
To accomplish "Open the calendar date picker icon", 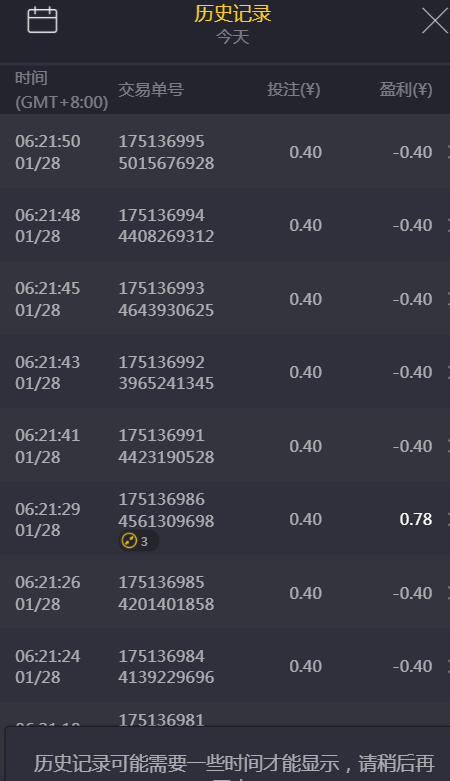I will 42,20.
